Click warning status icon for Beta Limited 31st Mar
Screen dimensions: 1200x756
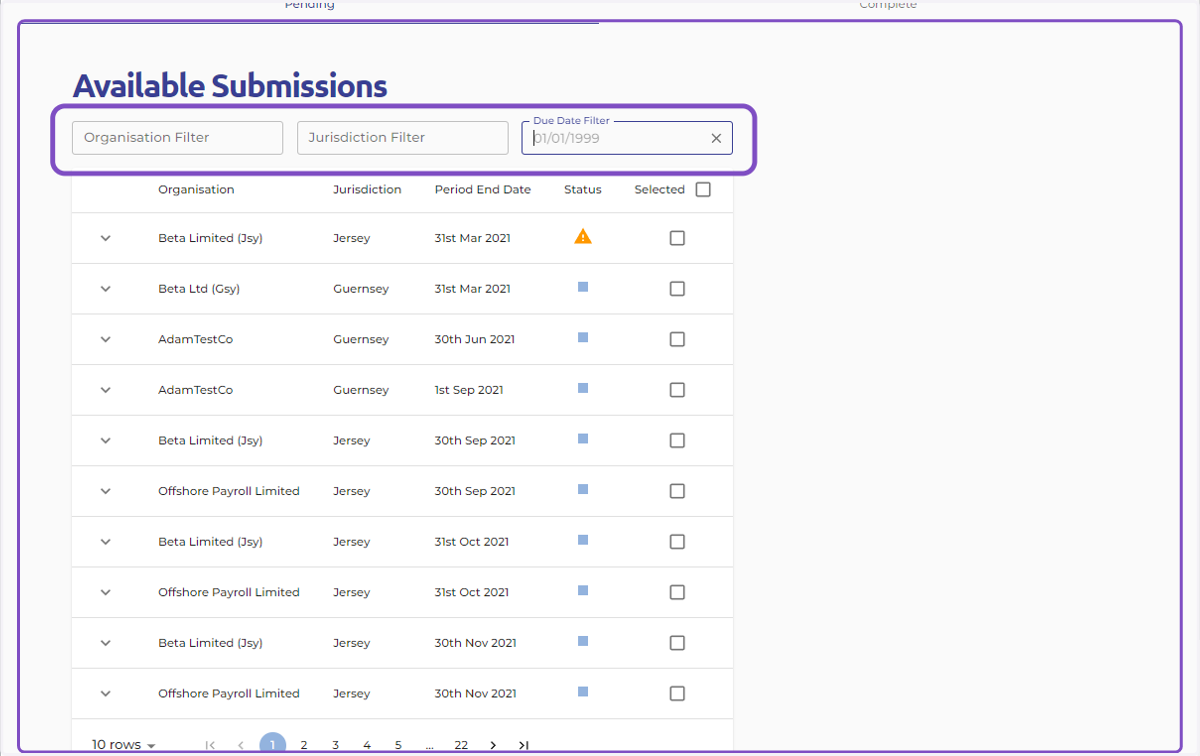pos(583,237)
